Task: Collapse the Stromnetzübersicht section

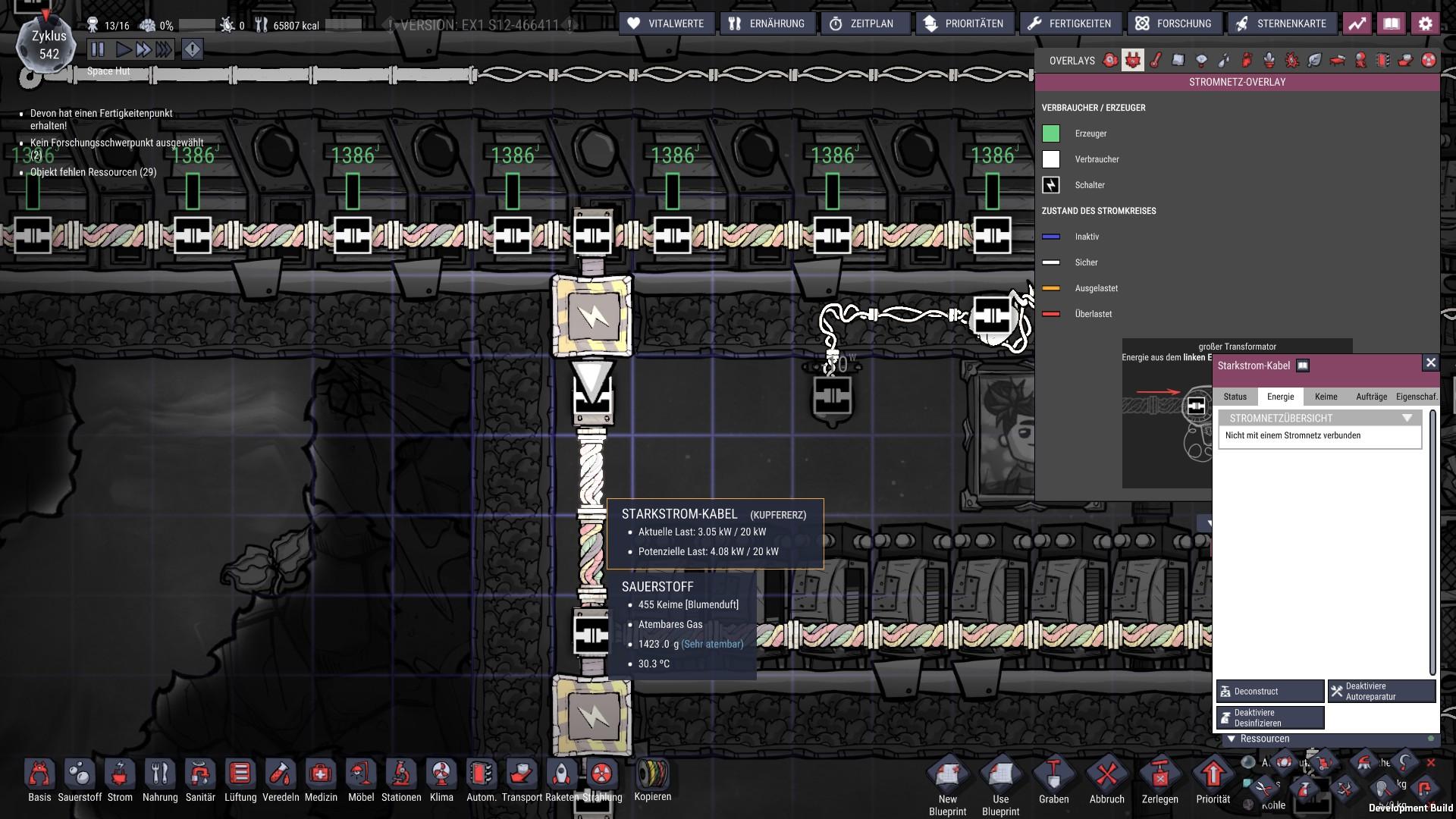Action: click(x=1407, y=418)
